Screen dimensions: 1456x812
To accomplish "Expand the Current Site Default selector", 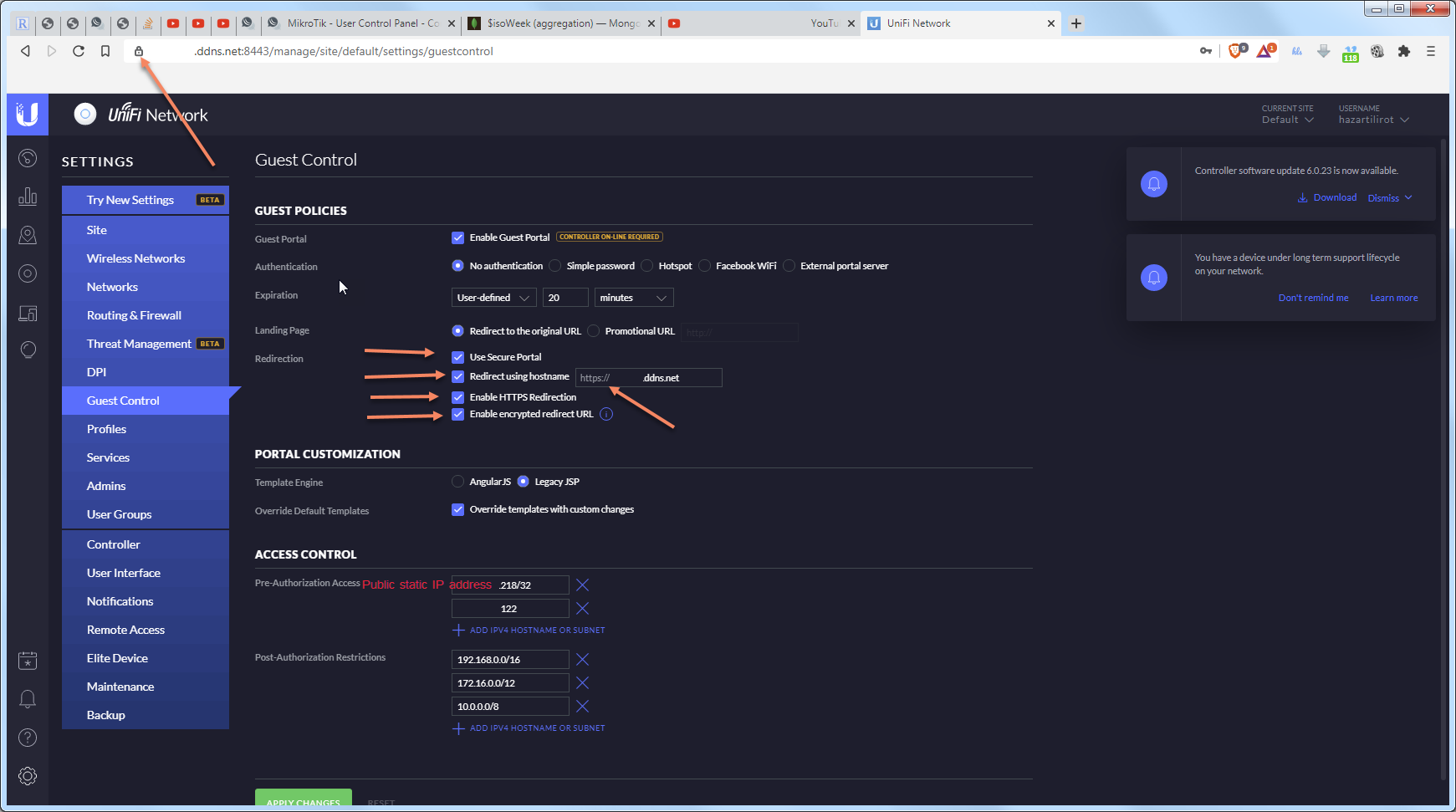I will click(x=1288, y=120).
